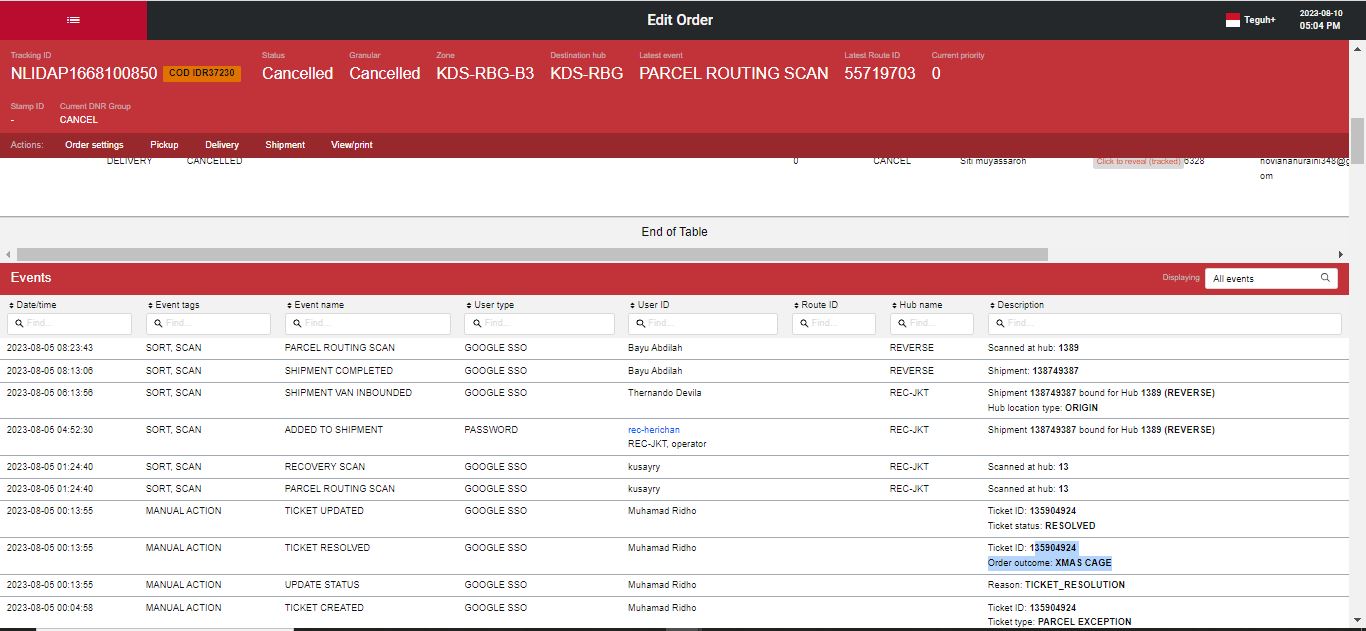
Task: Click the Teguh+ user account name
Action: [1260, 20]
